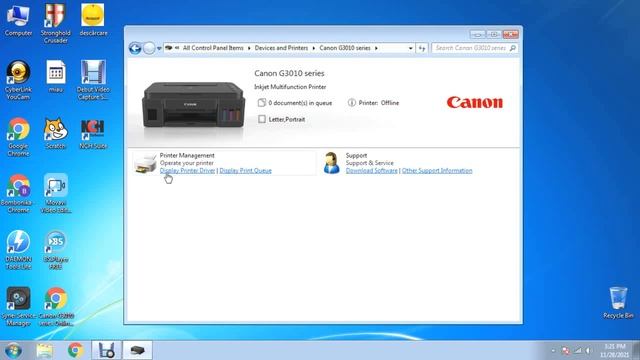Open address bar history dropdown

(410, 48)
